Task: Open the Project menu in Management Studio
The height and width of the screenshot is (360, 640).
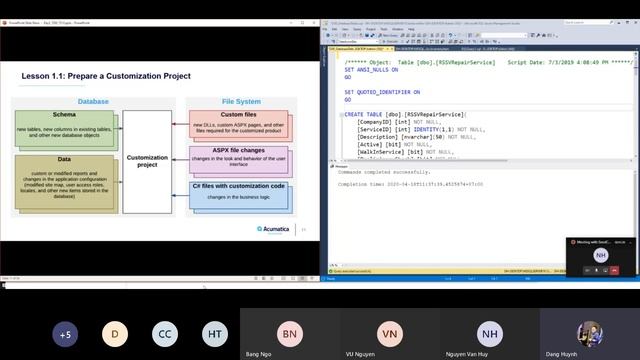Action: pyautogui.click(x=371, y=29)
